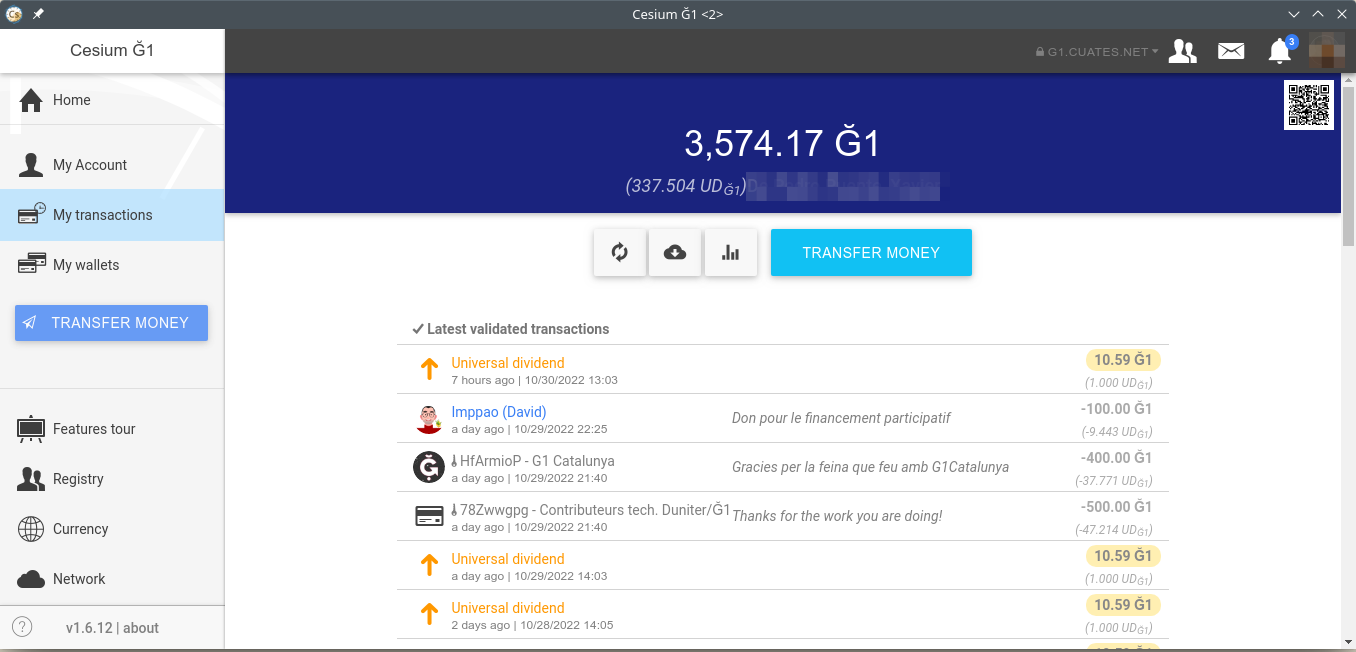Click the (-9.443 UD) amount
This screenshot has height=652, width=1356.
(1117, 432)
